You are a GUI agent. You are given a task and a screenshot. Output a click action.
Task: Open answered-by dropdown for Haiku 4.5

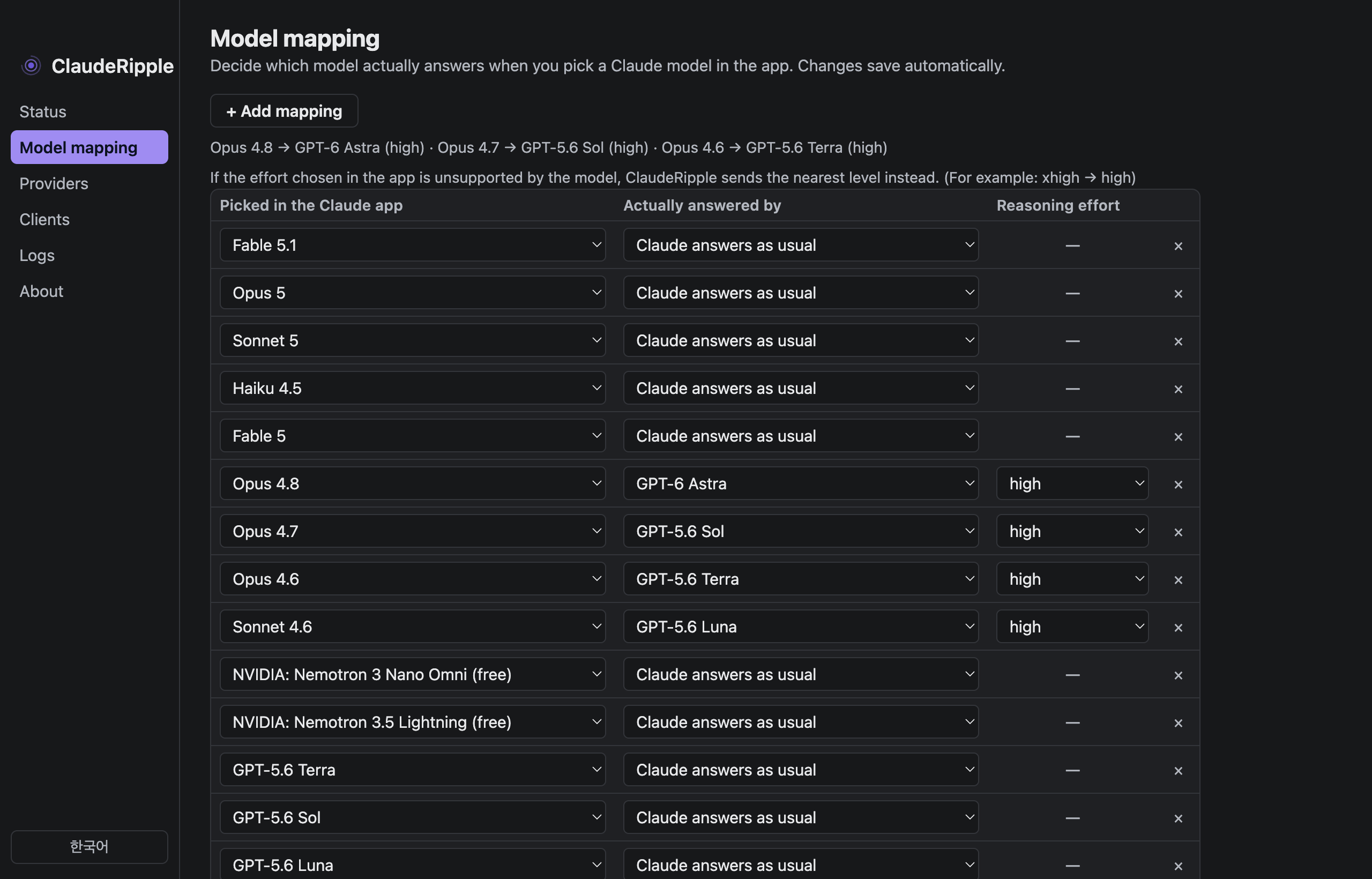coord(801,388)
